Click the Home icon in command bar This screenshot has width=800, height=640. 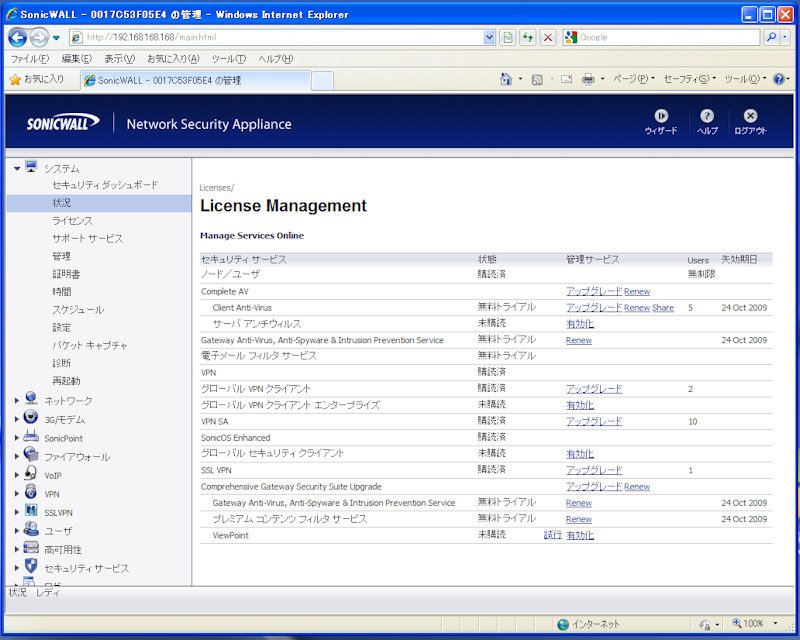point(506,79)
